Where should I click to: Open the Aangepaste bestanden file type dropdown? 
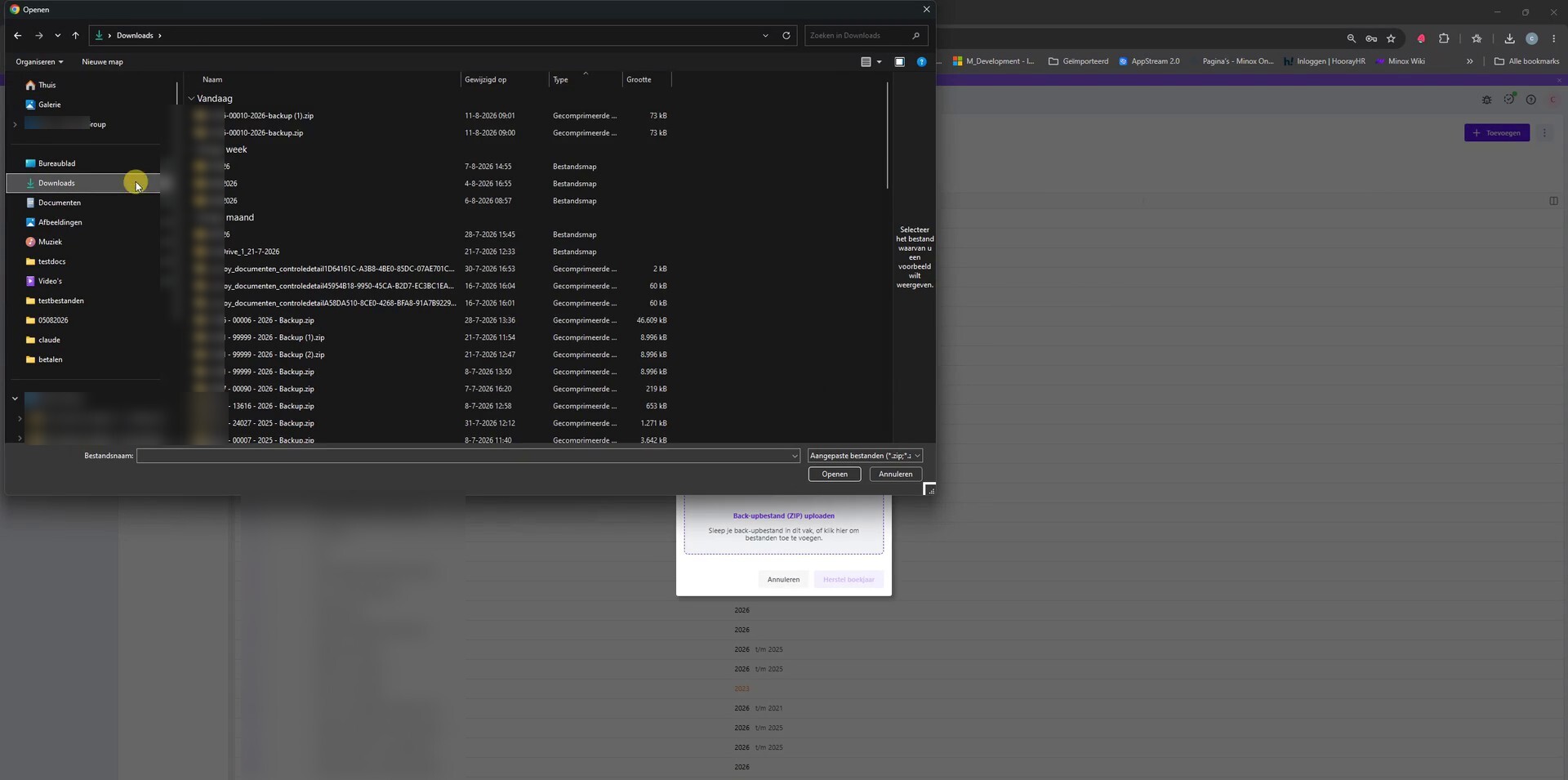865,456
